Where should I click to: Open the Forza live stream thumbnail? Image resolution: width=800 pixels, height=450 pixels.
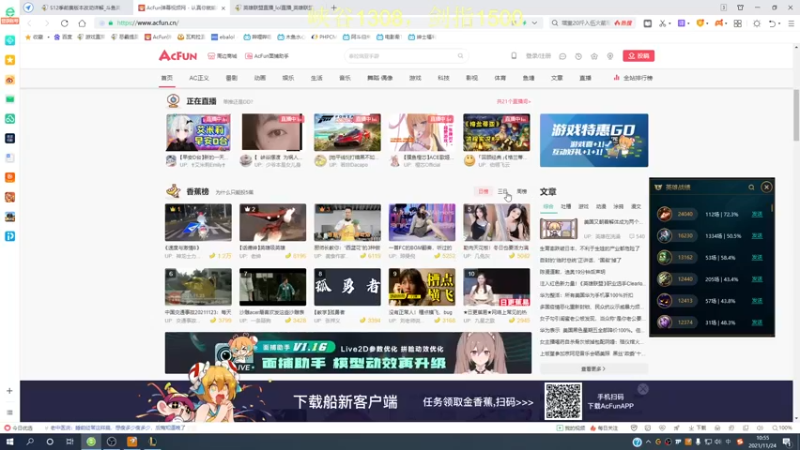(347, 133)
